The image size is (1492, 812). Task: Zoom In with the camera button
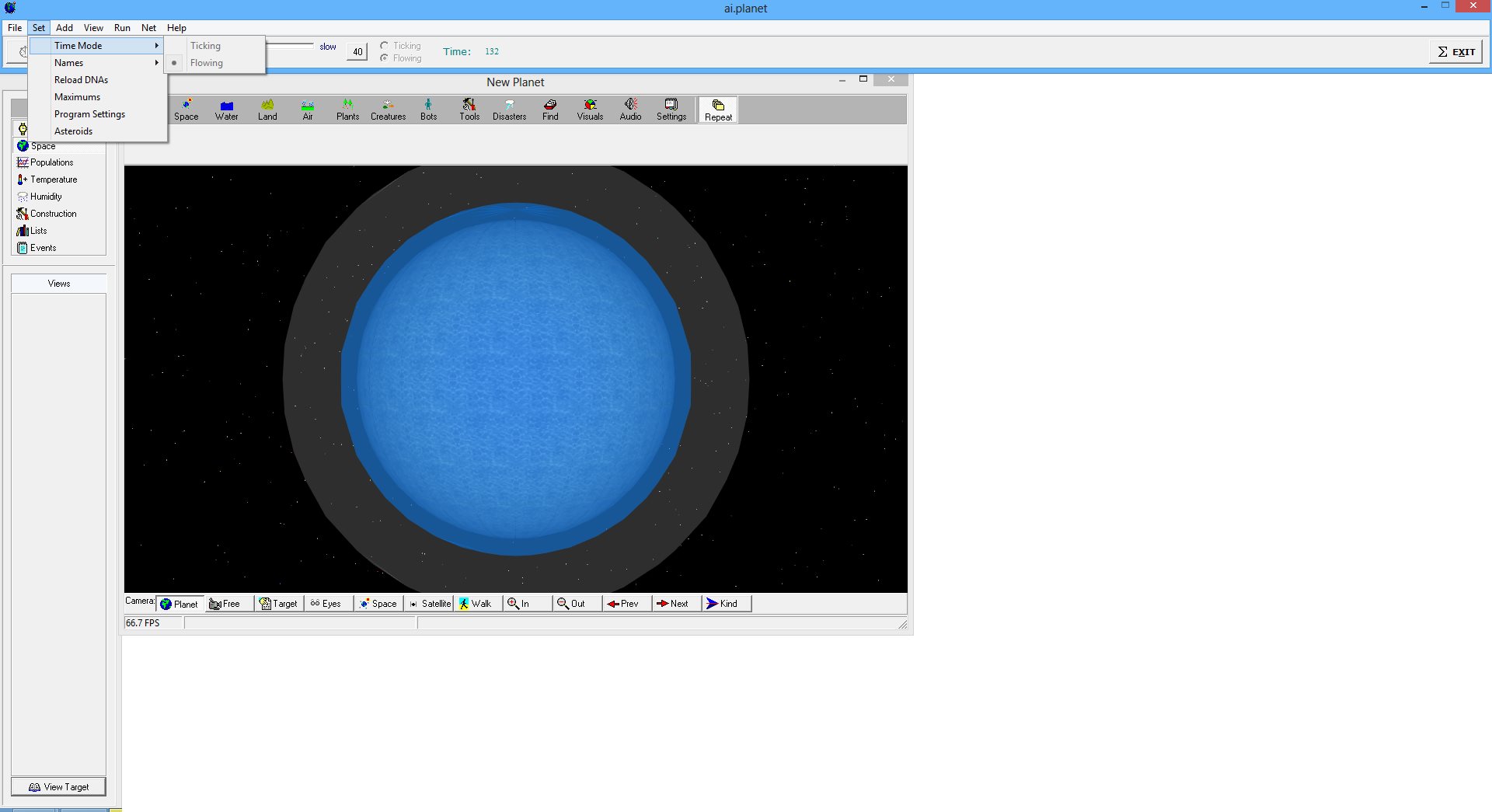pos(527,604)
